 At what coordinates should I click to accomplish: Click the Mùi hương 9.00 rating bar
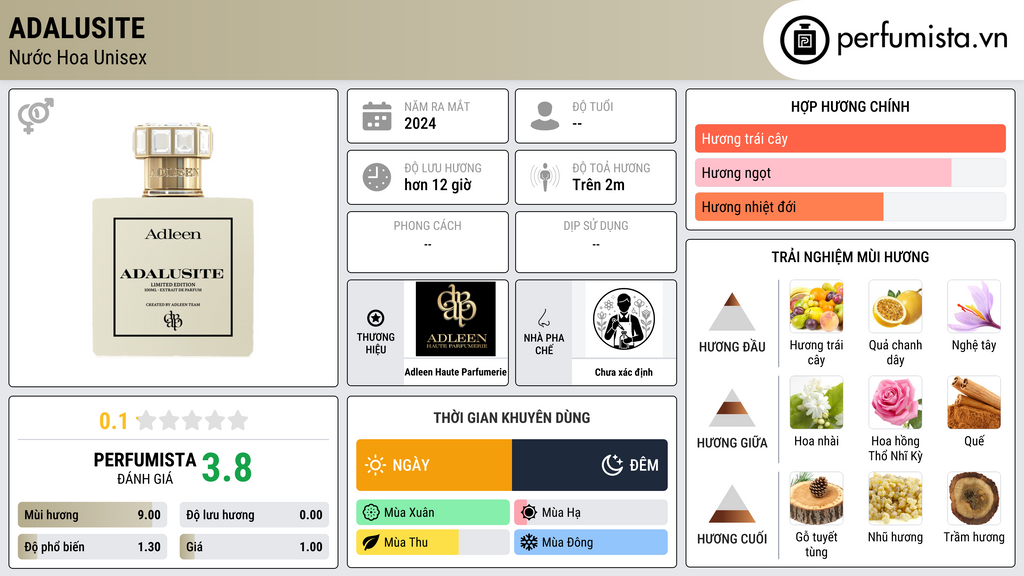(x=93, y=515)
